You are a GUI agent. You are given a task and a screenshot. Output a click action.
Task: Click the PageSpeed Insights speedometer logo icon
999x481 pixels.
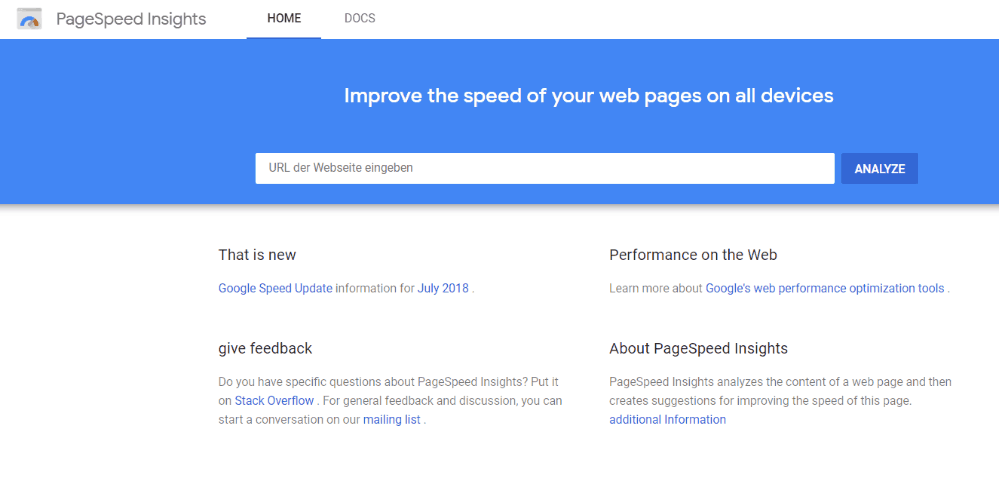pyautogui.click(x=29, y=19)
